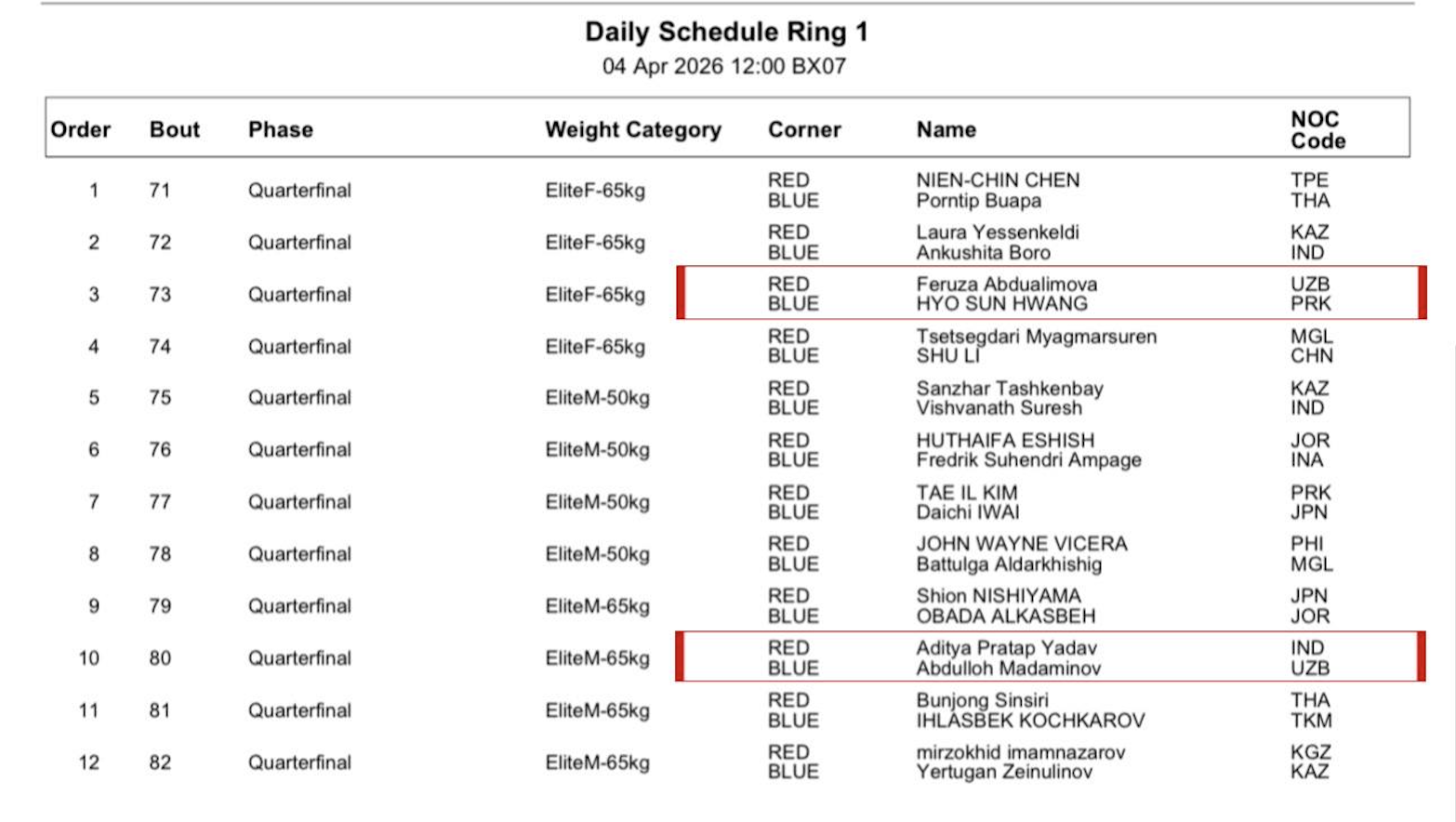1456x822 pixels.
Task: Click the name Feruza Abdualimova in highlighted row
Action: [1006, 284]
